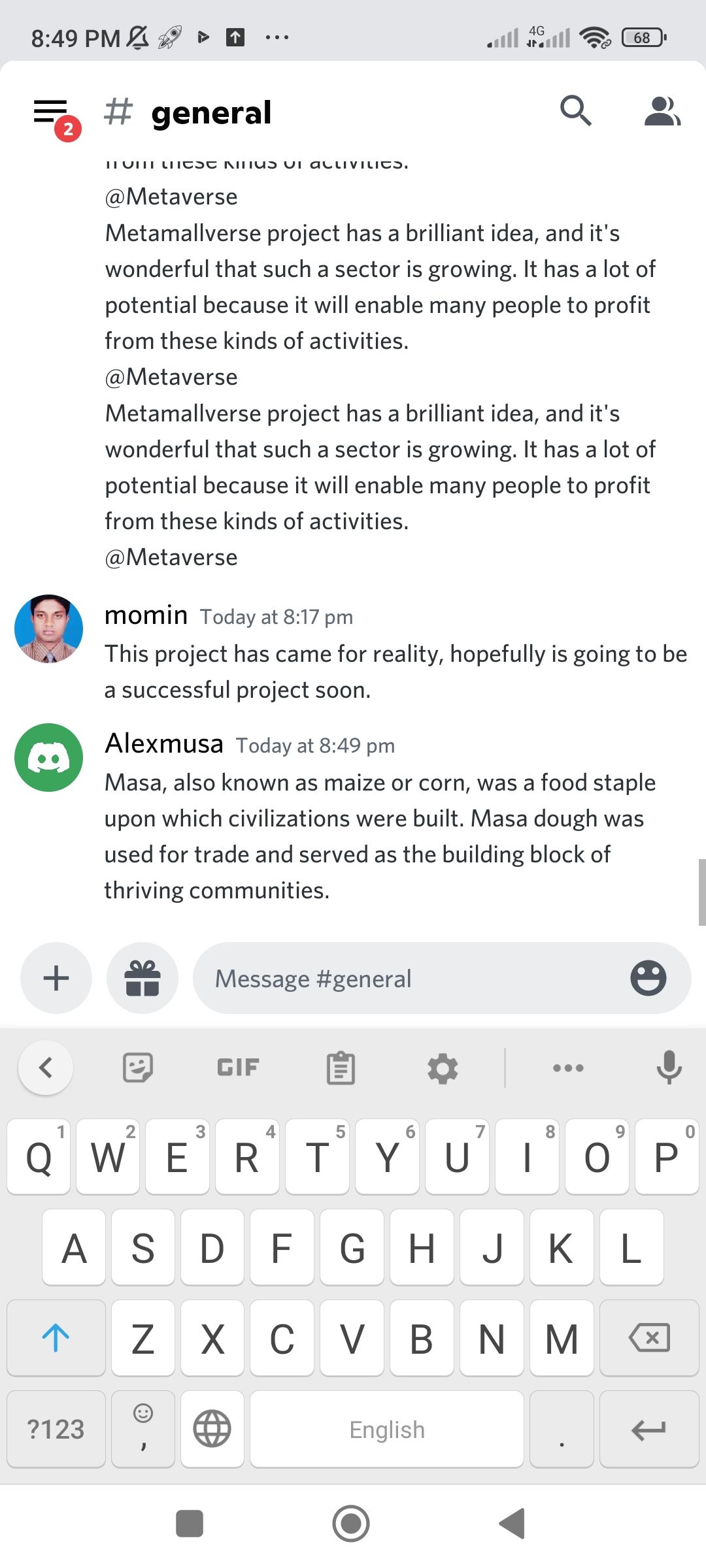Open momin's profile avatar

click(49, 629)
